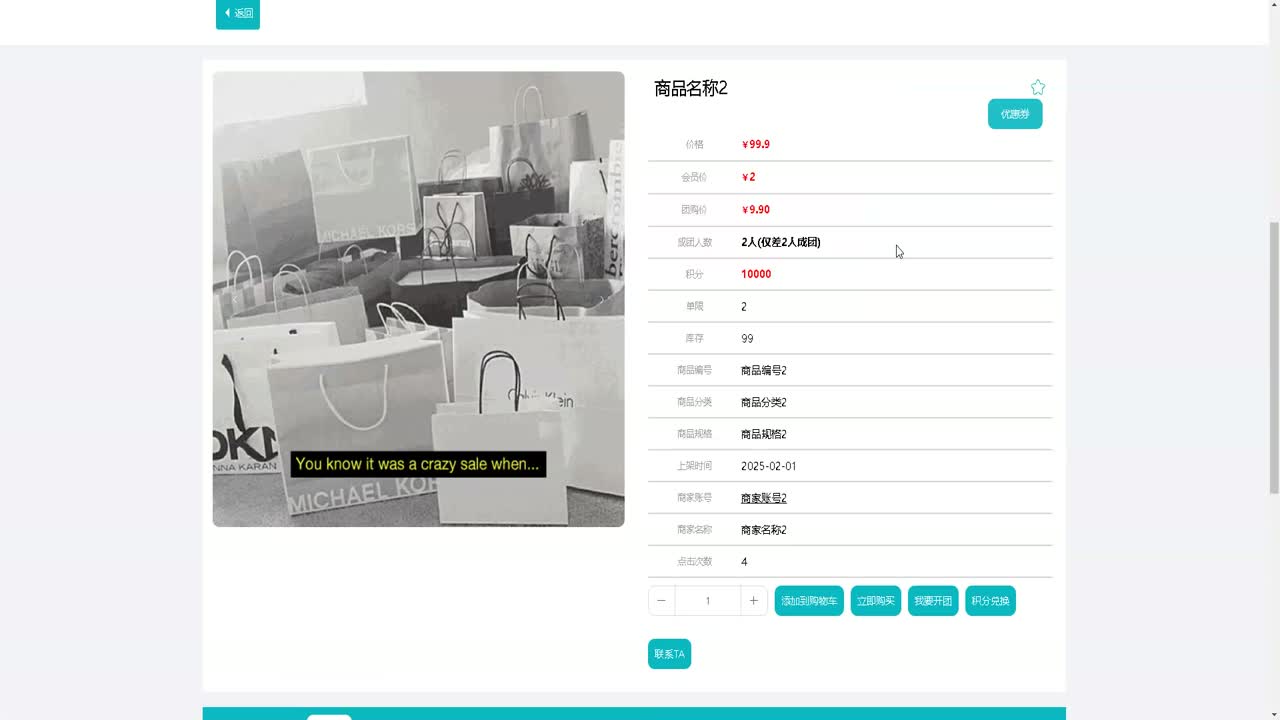Image resolution: width=1280 pixels, height=720 pixels.
Task: Start a group with 我要开团 button
Action: pos(933,601)
